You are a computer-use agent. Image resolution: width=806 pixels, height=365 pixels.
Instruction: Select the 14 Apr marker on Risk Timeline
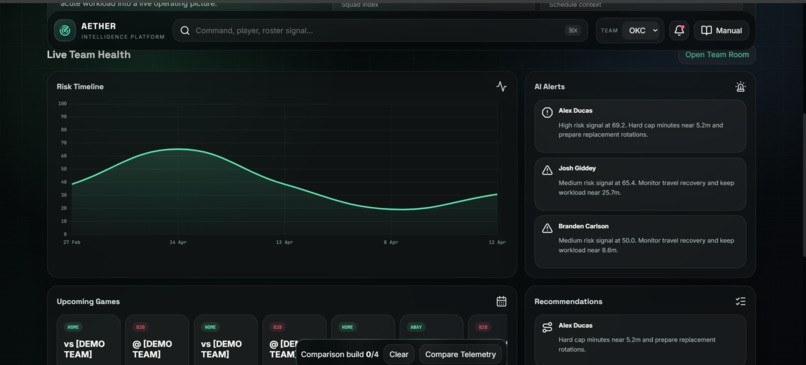pos(178,242)
